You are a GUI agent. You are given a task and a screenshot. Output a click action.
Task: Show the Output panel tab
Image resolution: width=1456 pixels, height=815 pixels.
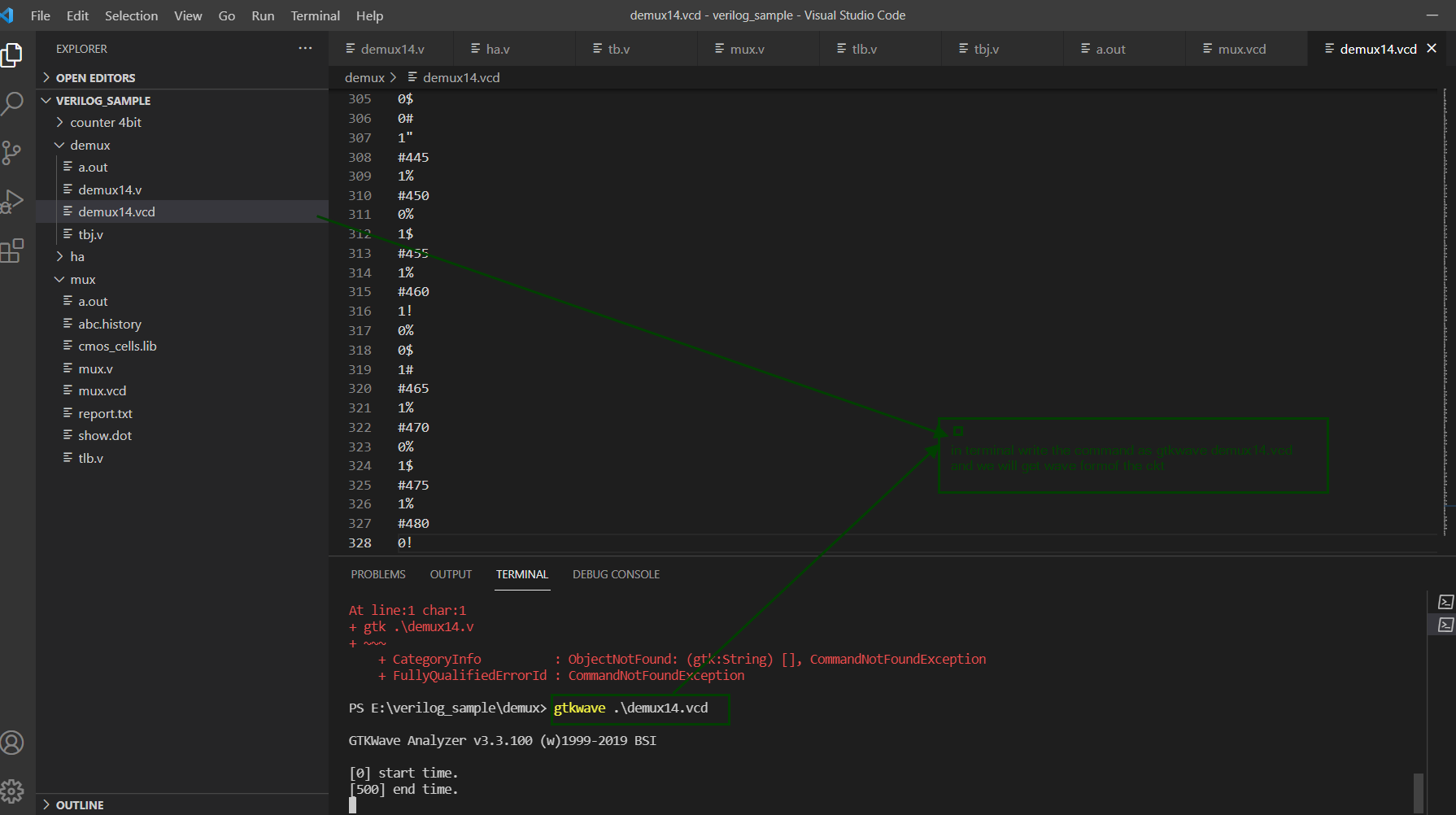pos(451,574)
